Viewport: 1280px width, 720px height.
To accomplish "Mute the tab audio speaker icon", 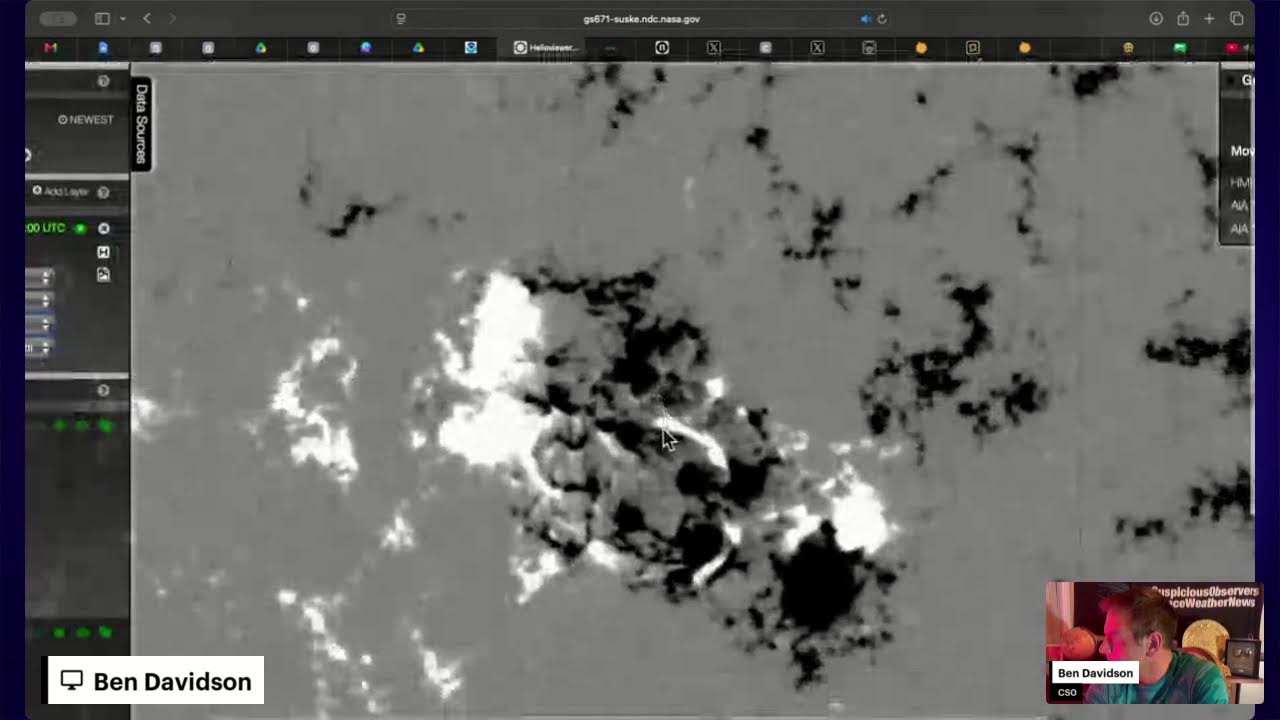I will (x=866, y=19).
